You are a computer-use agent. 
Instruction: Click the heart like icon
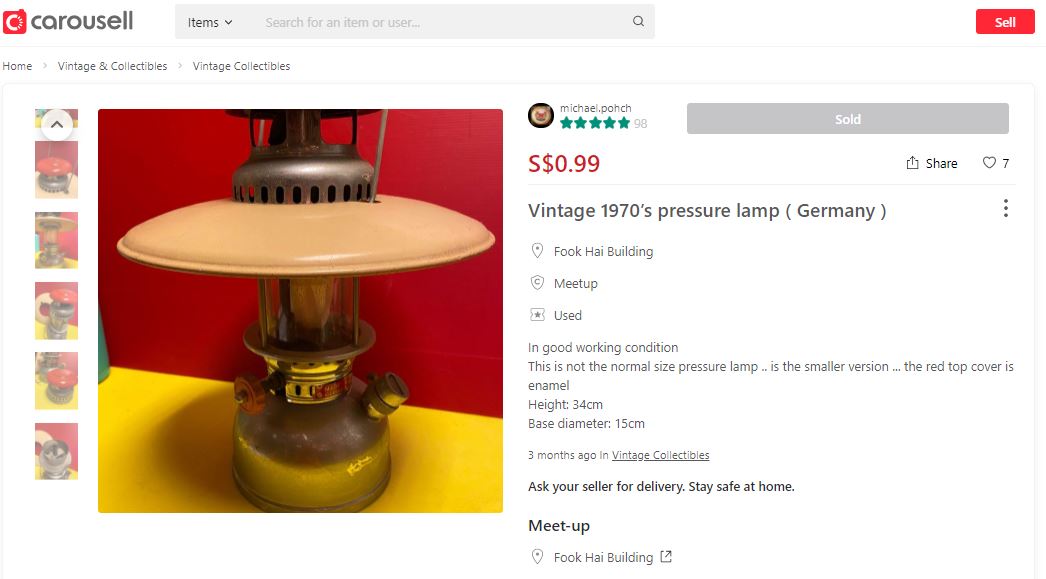pyautogui.click(x=989, y=163)
